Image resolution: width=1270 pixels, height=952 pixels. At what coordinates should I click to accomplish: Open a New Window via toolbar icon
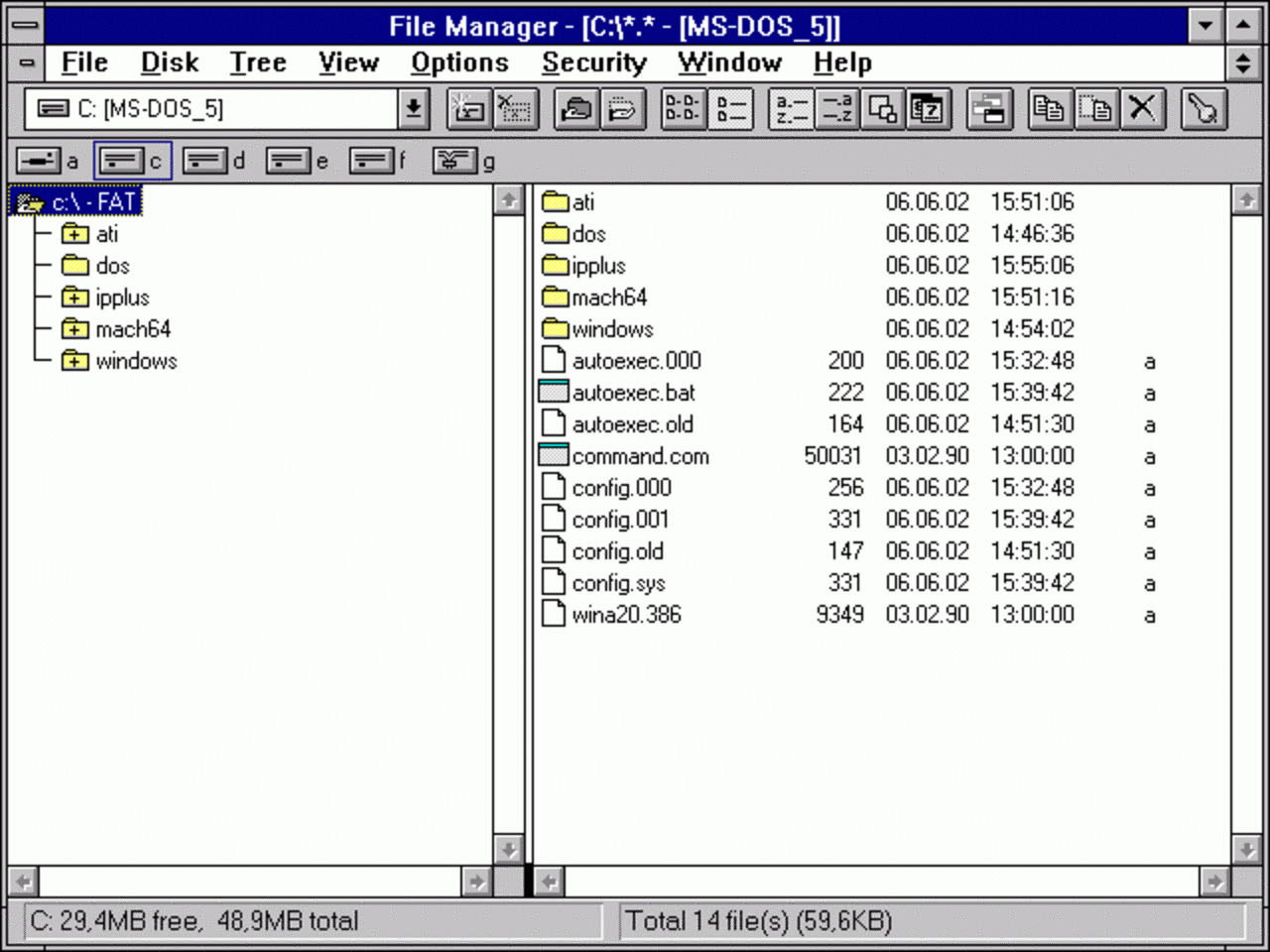(989, 109)
